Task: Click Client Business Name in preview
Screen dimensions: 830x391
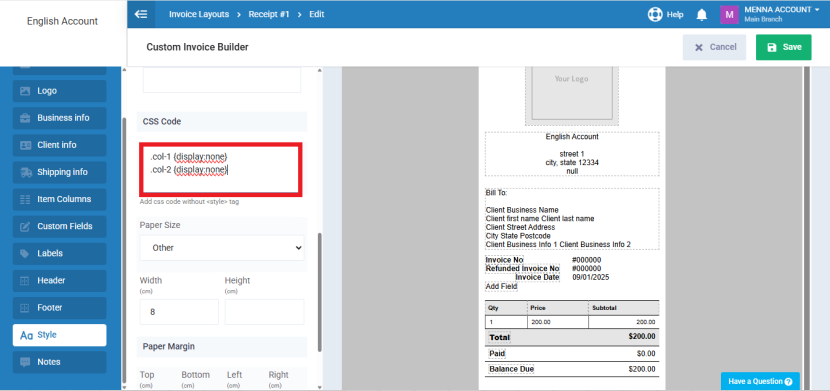Action: (522, 210)
